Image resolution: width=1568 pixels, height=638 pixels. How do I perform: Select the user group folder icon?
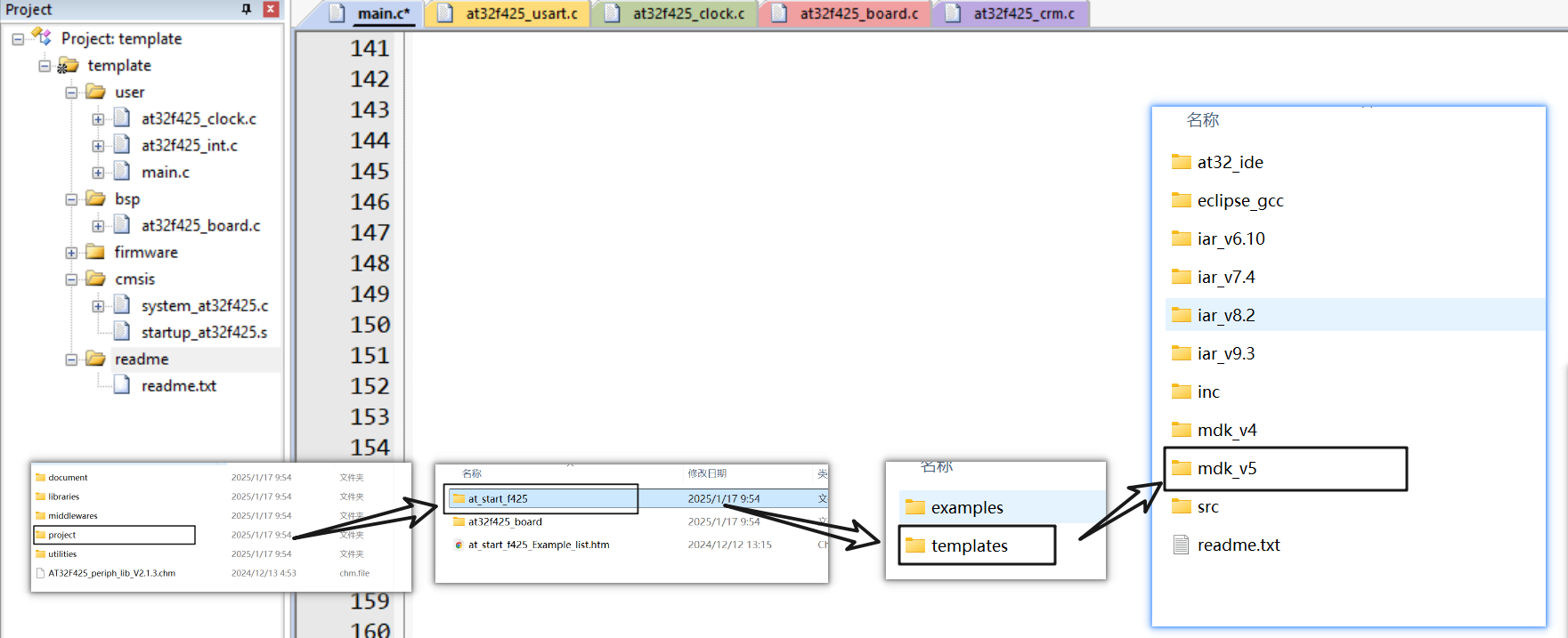[x=95, y=92]
